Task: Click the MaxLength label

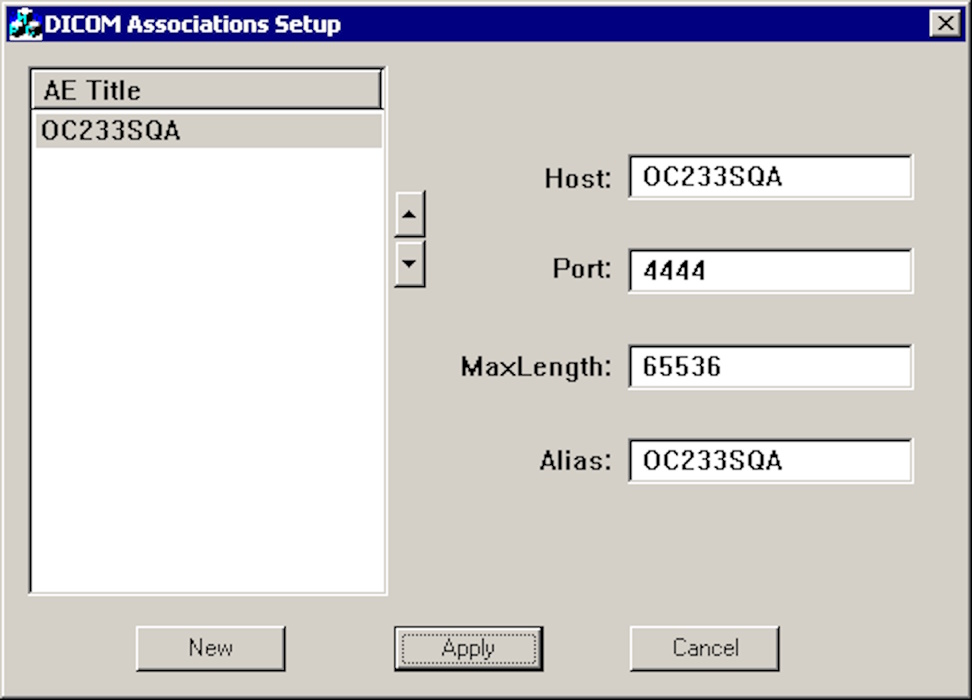Action: (x=535, y=367)
